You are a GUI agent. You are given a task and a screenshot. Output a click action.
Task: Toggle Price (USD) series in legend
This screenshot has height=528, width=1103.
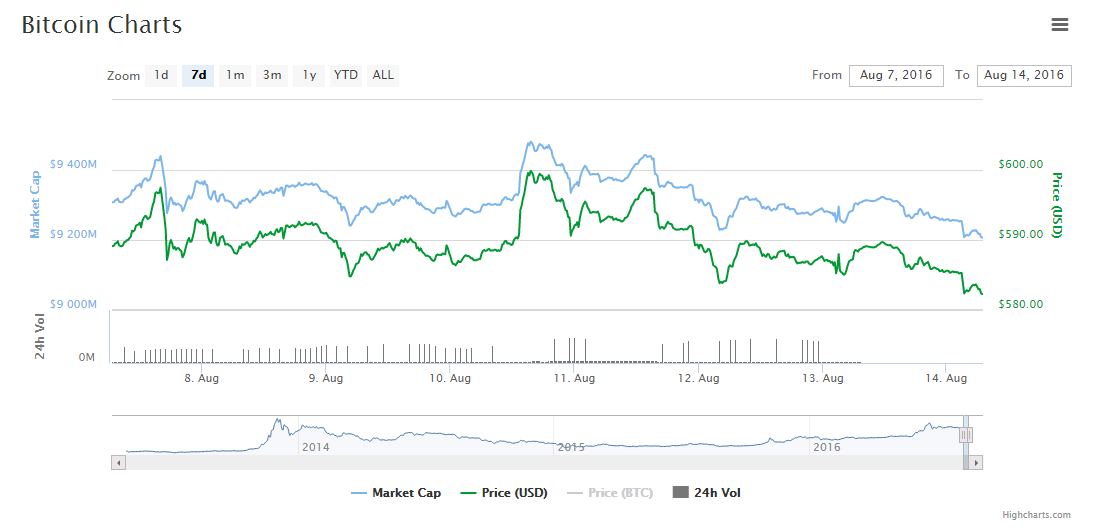tap(504, 492)
